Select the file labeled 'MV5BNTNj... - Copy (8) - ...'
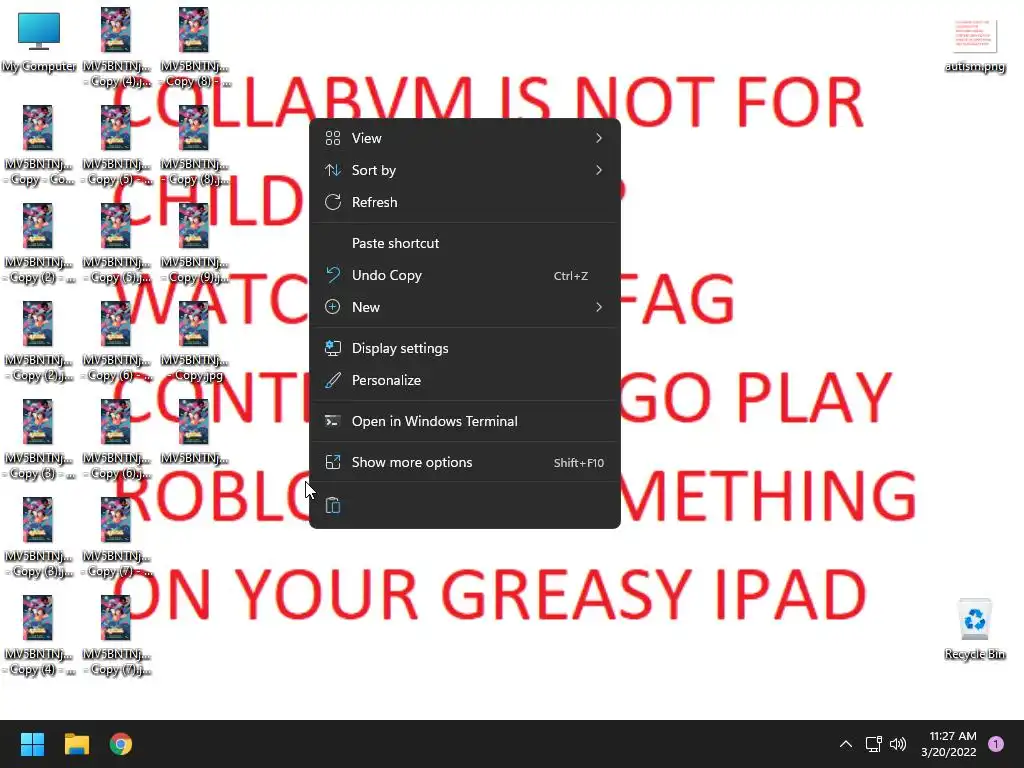Image resolution: width=1024 pixels, height=768 pixels. 194,48
